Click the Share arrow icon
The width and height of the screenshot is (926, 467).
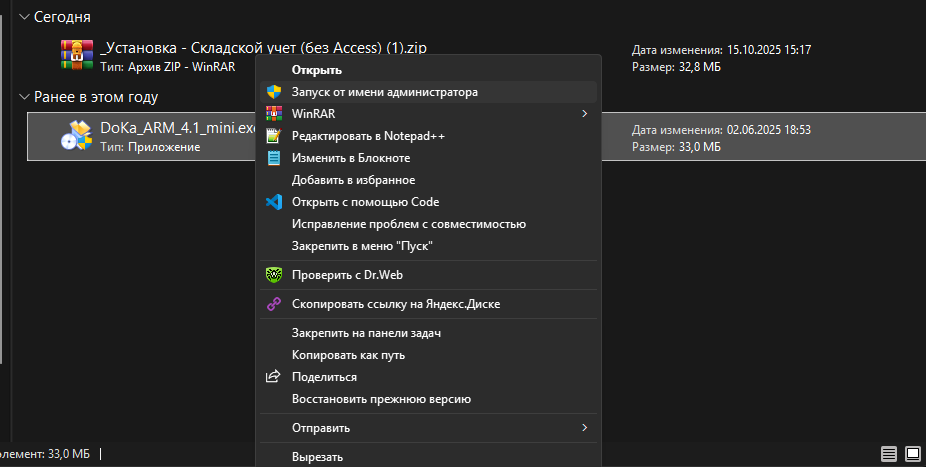point(273,376)
